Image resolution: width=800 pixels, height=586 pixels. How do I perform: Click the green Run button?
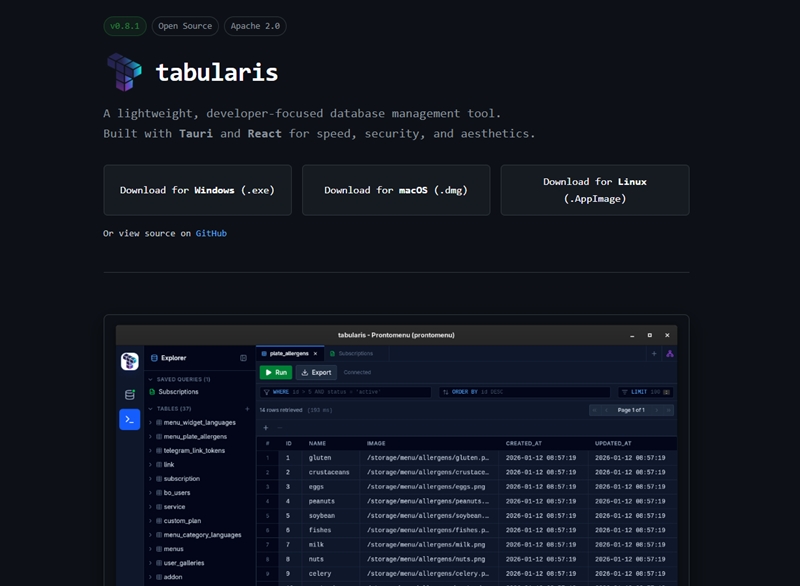276,372
